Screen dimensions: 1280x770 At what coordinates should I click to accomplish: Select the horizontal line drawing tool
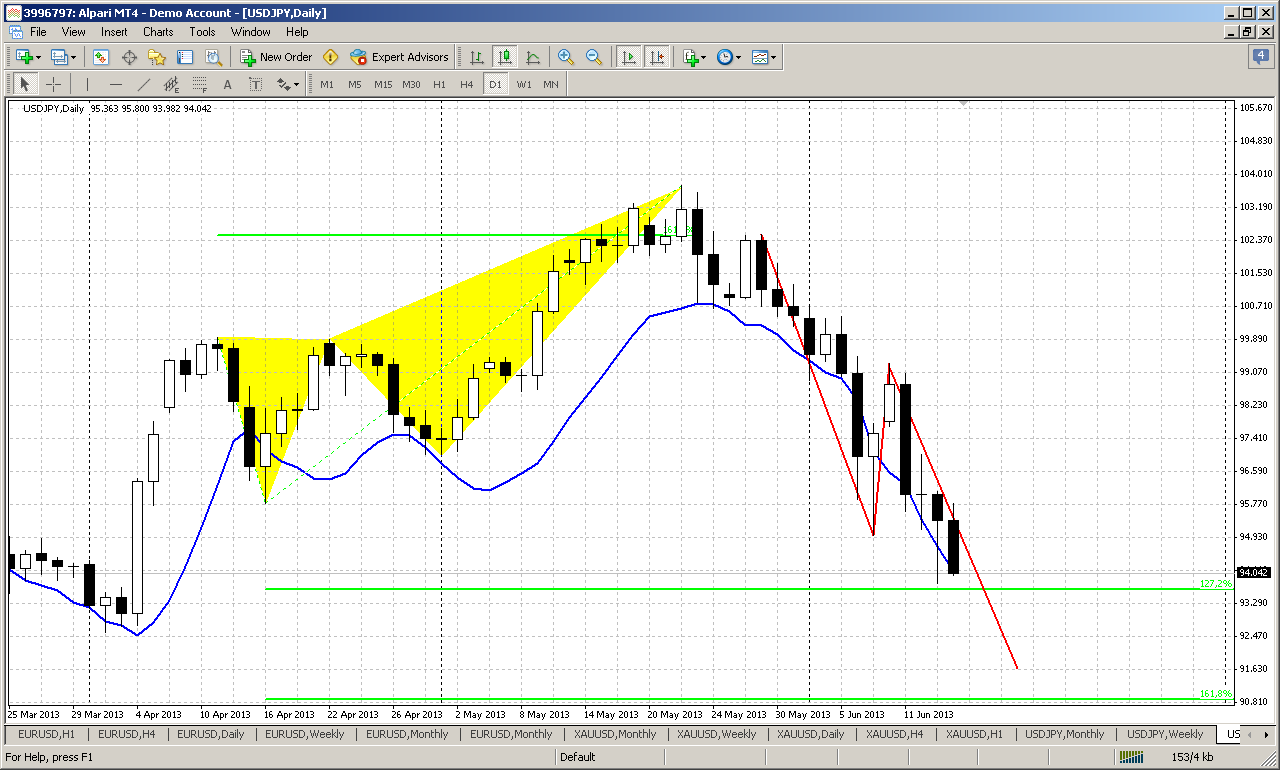[116, 85]
